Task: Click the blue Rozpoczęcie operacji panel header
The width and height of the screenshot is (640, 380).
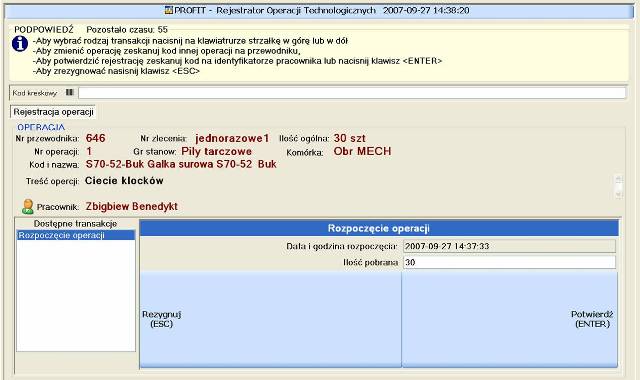Action: click(x=379, y=228)
